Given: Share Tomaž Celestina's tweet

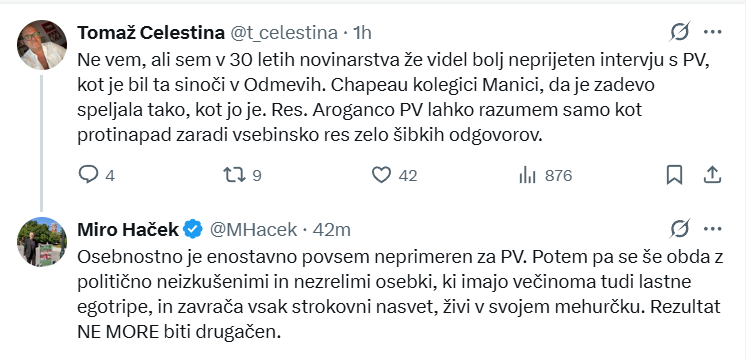Looking at the screenshot, I should point(712,175).
